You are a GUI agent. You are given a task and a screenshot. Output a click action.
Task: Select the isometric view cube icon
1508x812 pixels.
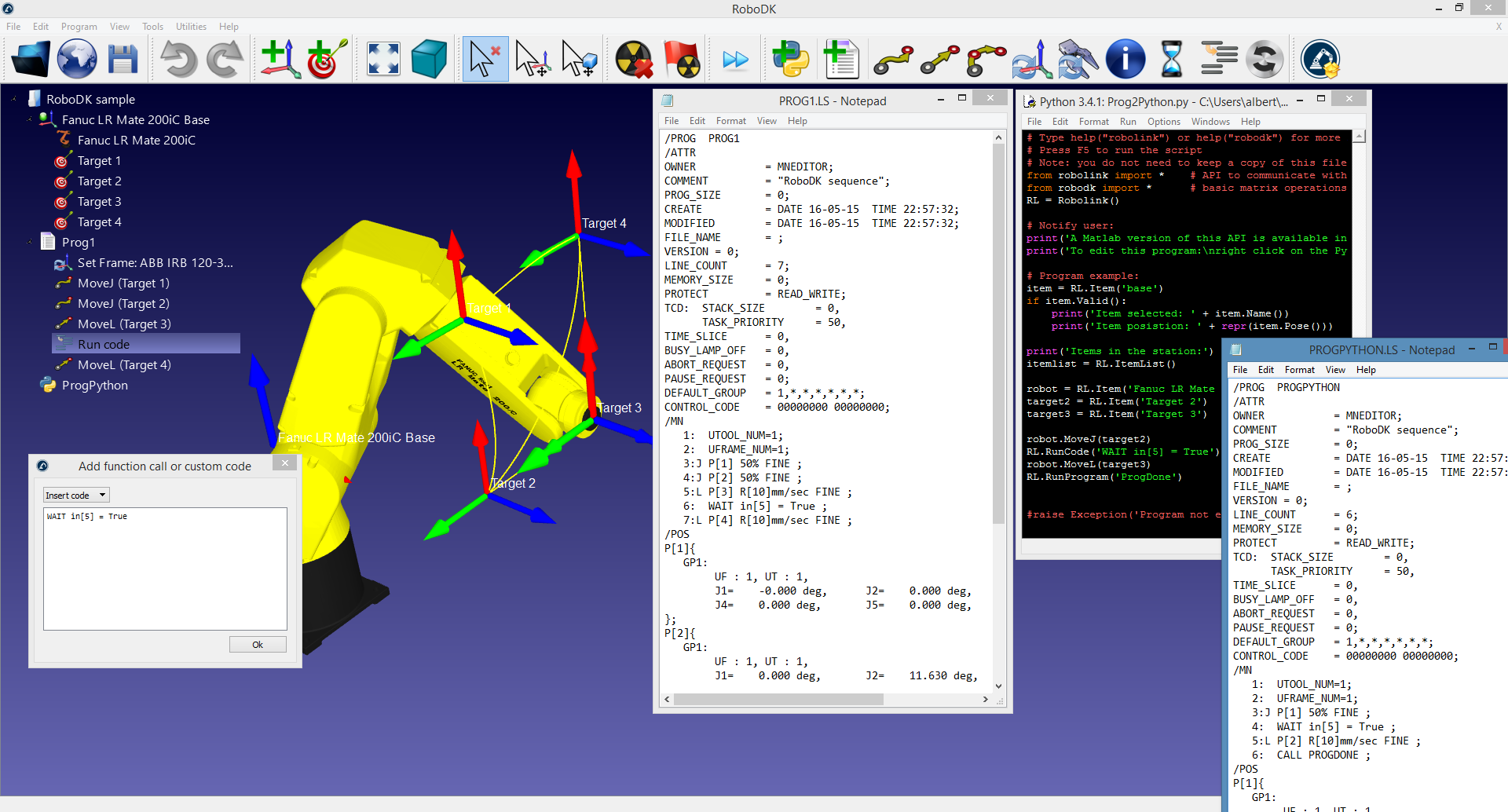click(428, 58)
